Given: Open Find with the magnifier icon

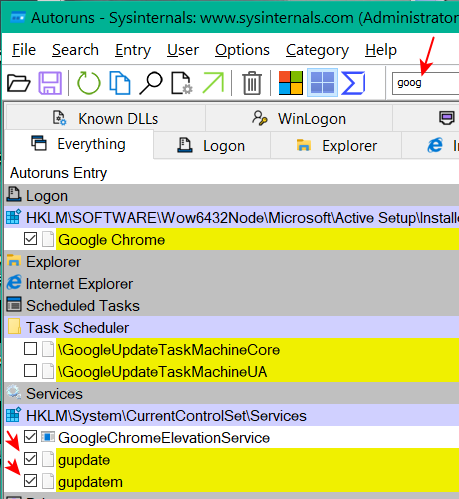Looking at the screenshot, I should pyautogui.click(x=151, y=83).
